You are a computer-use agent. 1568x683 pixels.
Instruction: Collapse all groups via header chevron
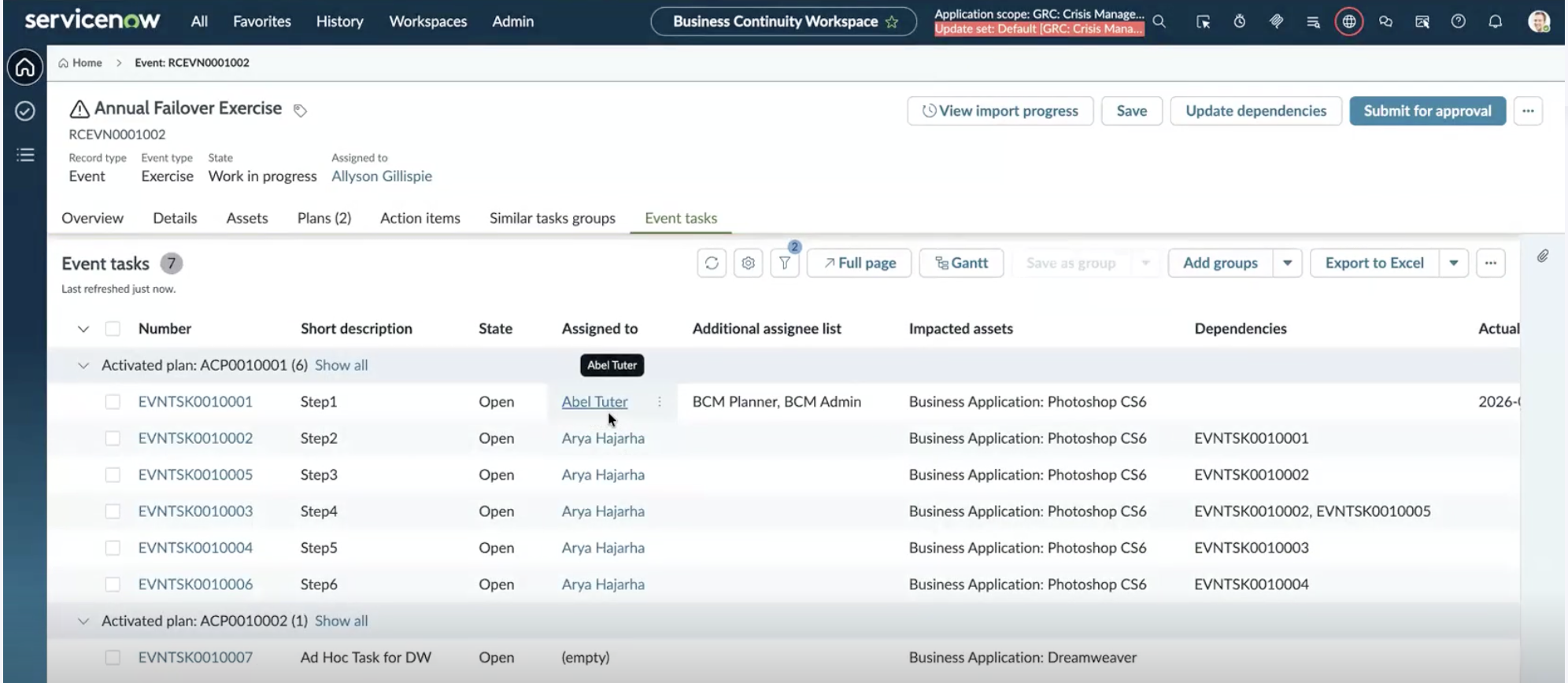pyautogui.click(x=83, y=329)
